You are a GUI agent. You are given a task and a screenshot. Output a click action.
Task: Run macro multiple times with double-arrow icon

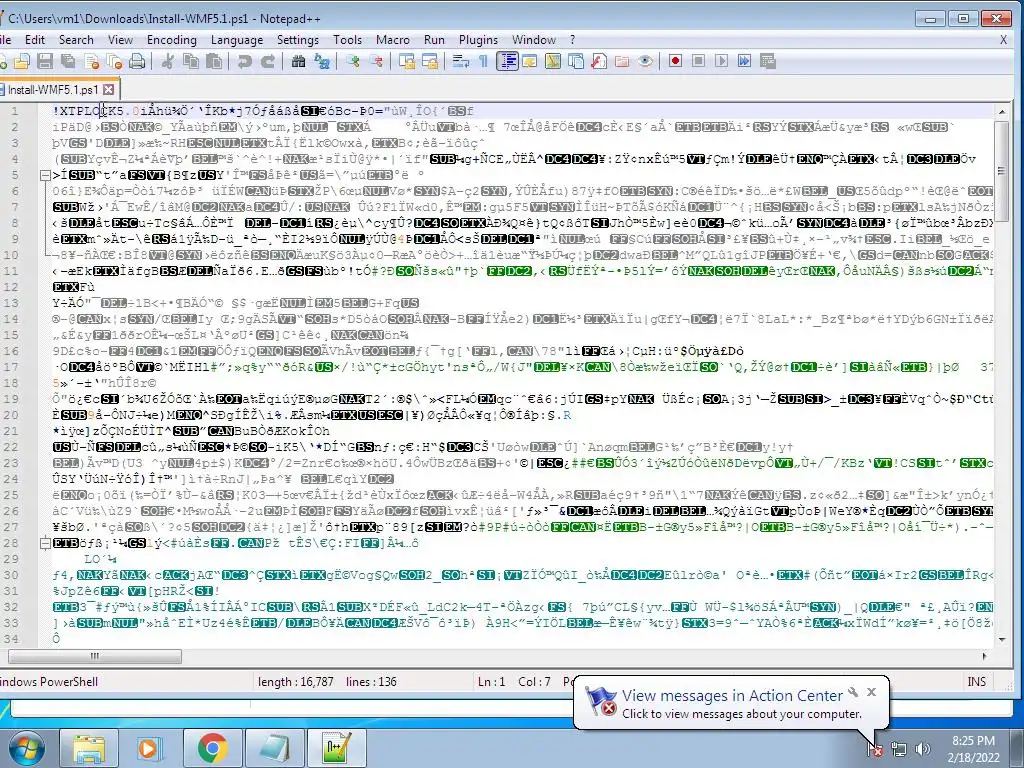[744, 61]
